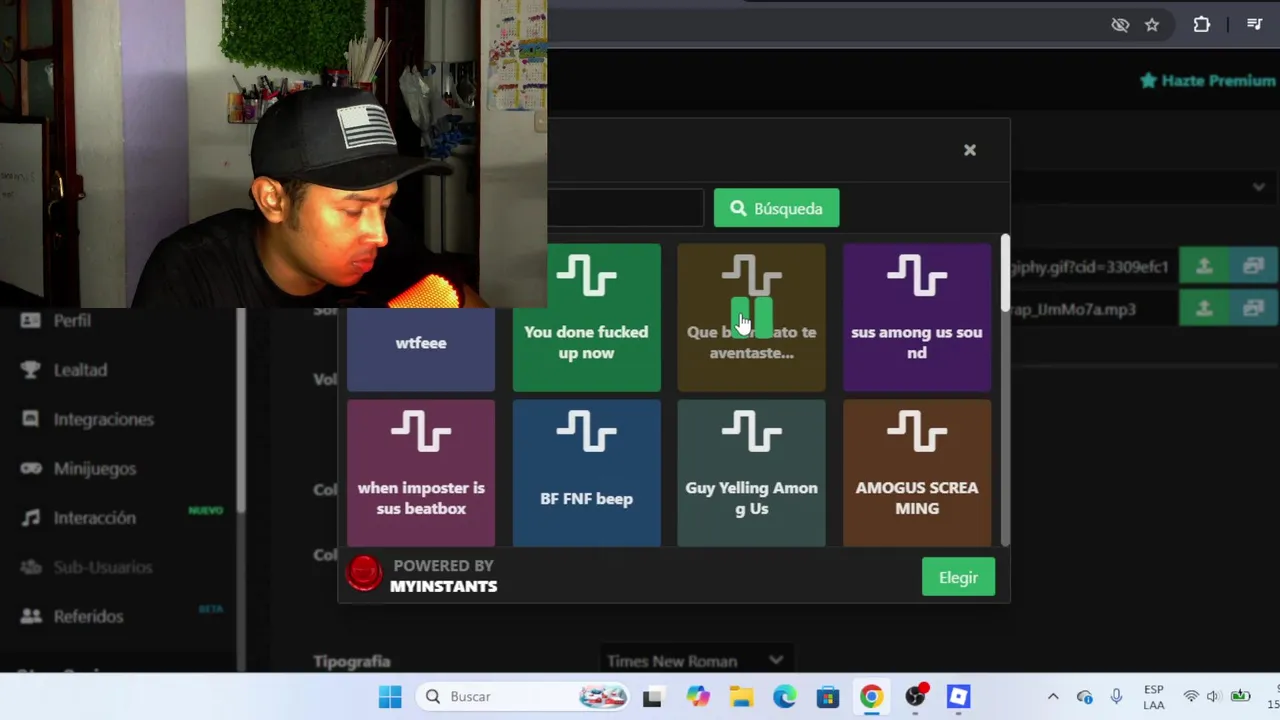Bookmark page with the star icon

click(x=1152, y=25)
